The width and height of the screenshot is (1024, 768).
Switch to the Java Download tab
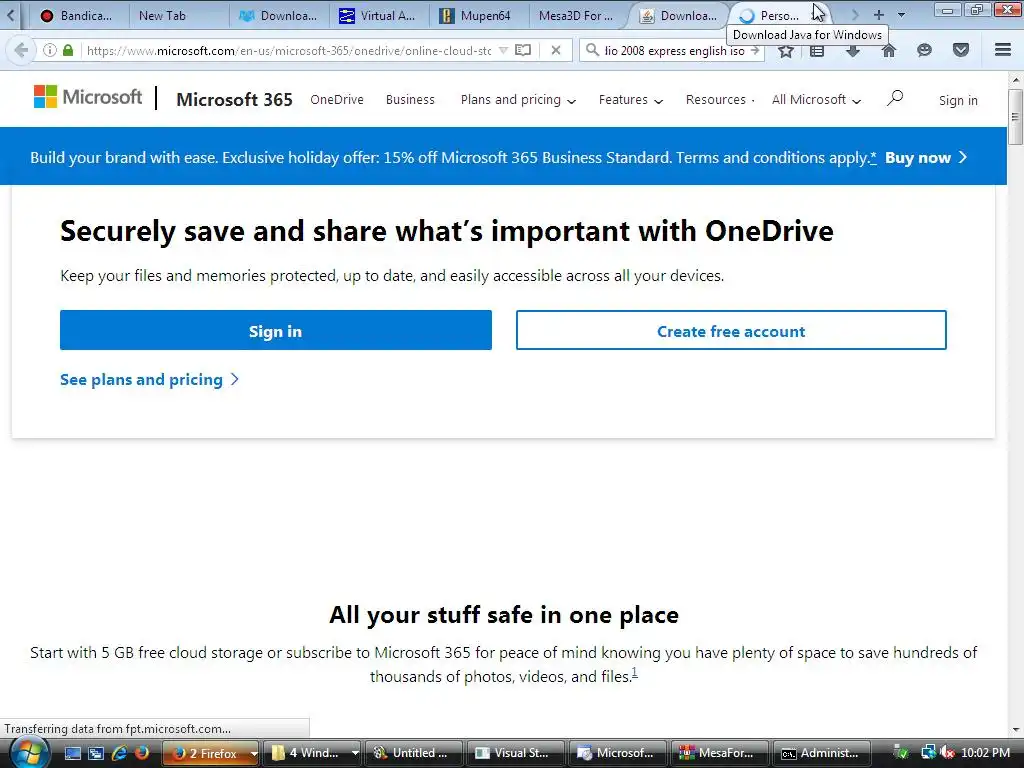[x=677, y=15]
